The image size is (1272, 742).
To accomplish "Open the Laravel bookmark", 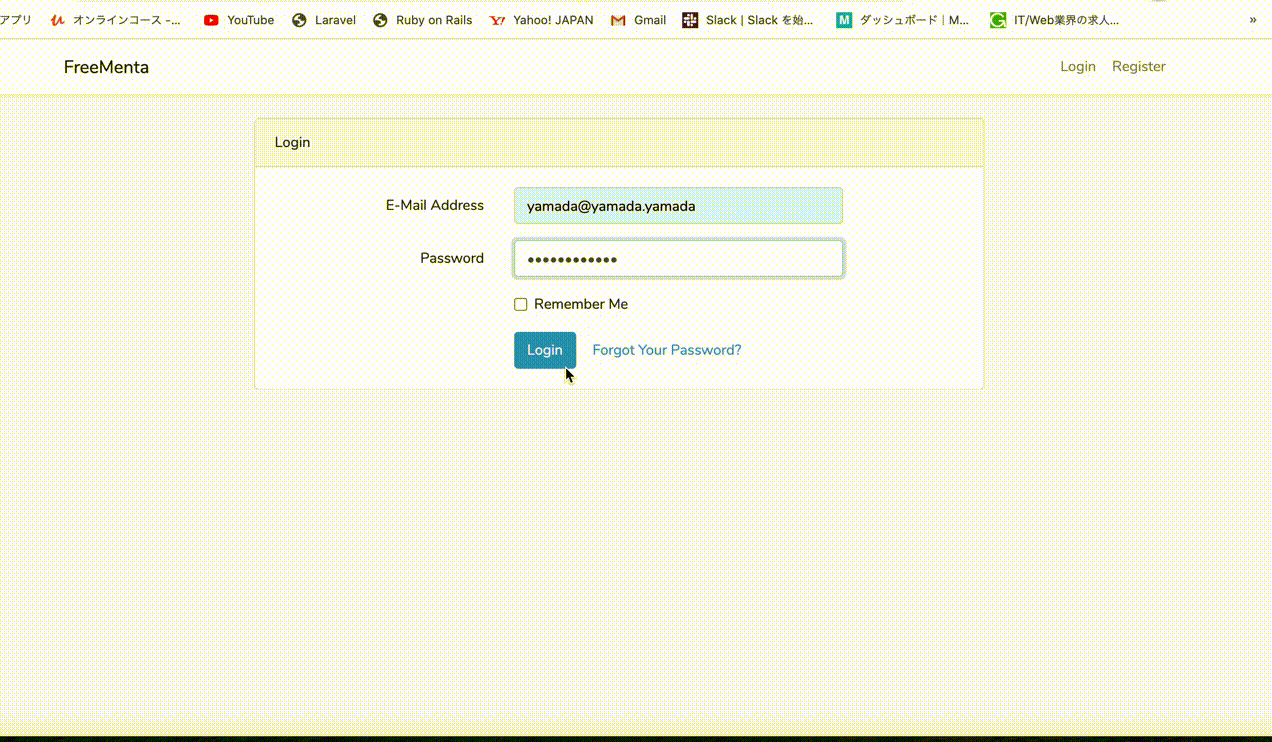I will click(x=323, y=19).
